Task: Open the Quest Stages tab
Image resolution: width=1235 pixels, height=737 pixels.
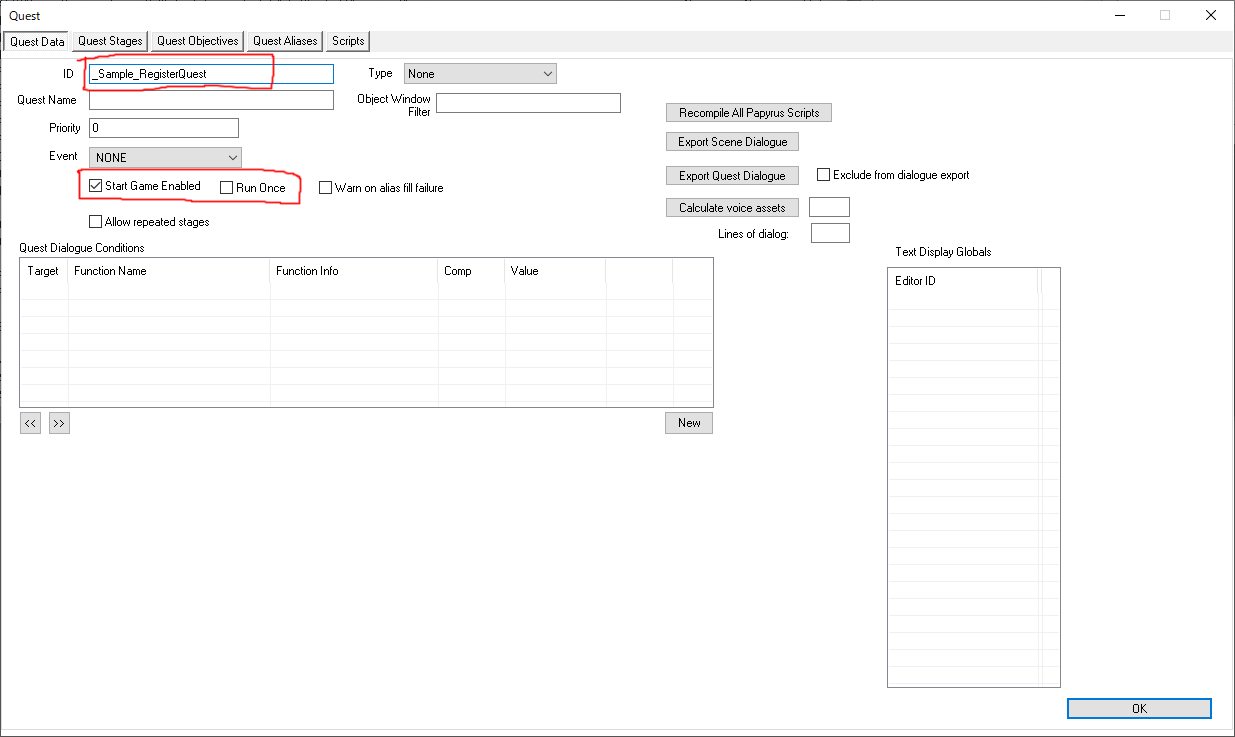Action: (x=111, y=41)
